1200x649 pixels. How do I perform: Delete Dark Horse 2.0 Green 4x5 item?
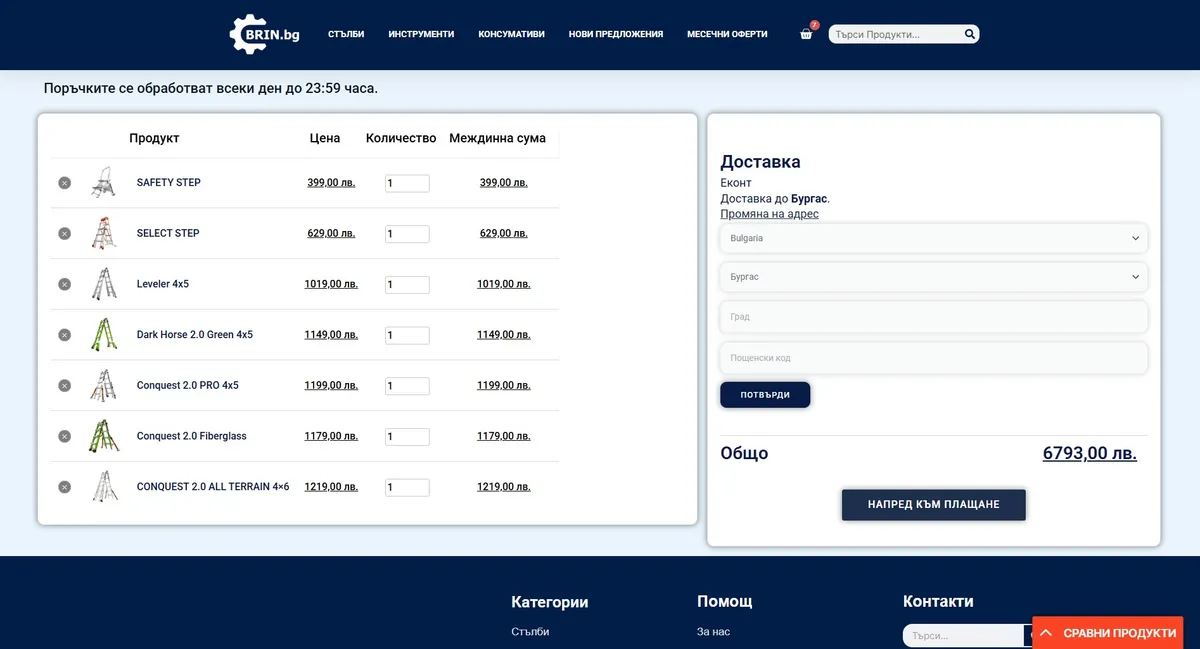pyautogui.click(x=64, y=335)
